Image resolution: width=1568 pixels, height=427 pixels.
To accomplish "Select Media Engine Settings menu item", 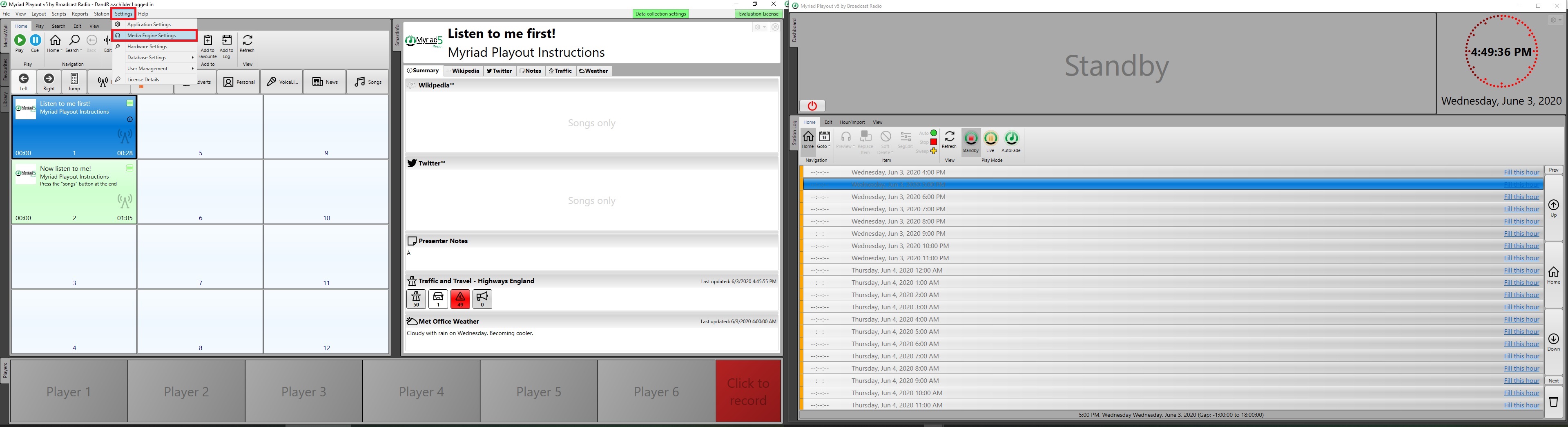I will coord(155,36).
